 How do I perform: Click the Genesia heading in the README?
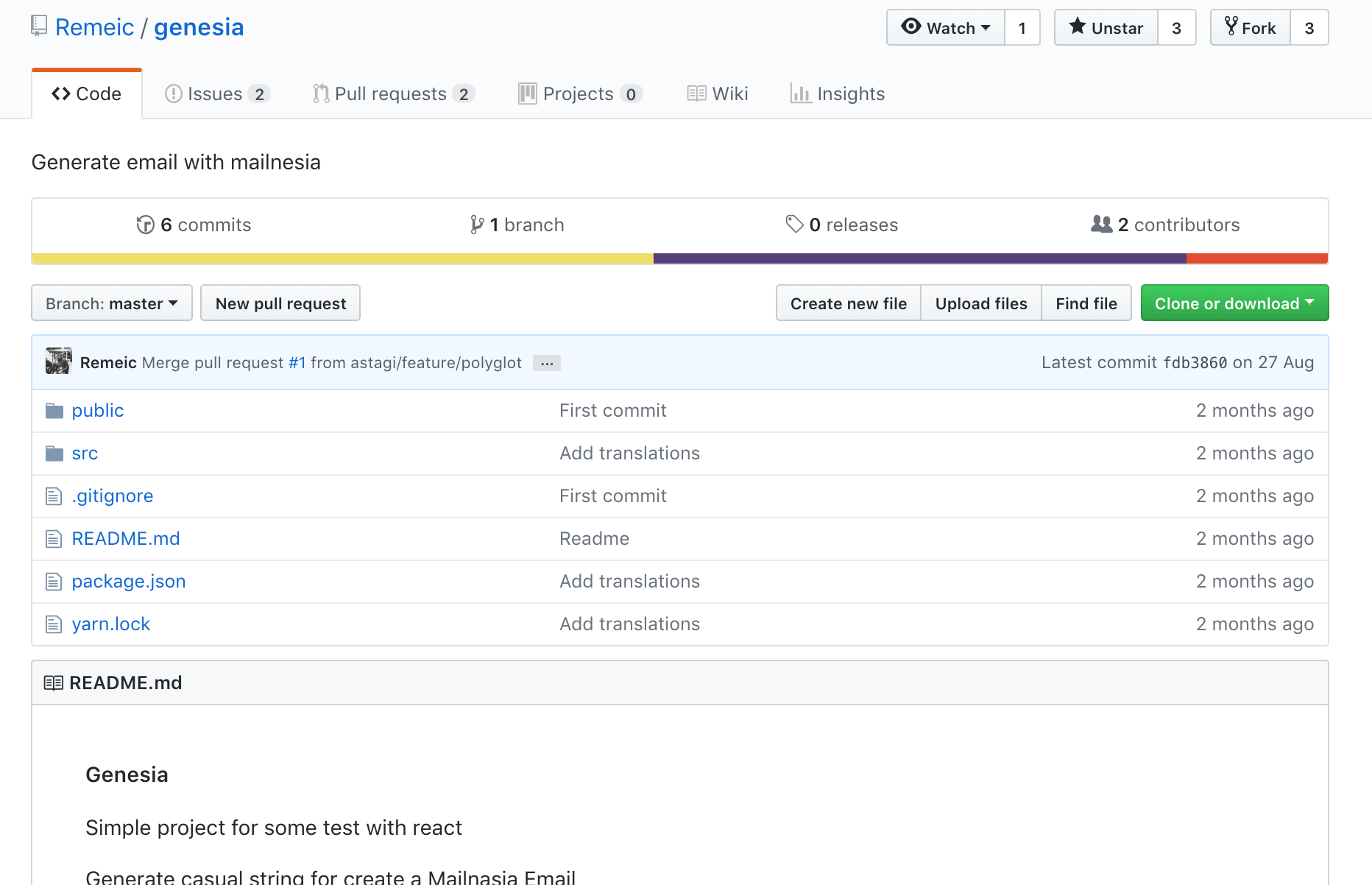click(x=127, y=775)
